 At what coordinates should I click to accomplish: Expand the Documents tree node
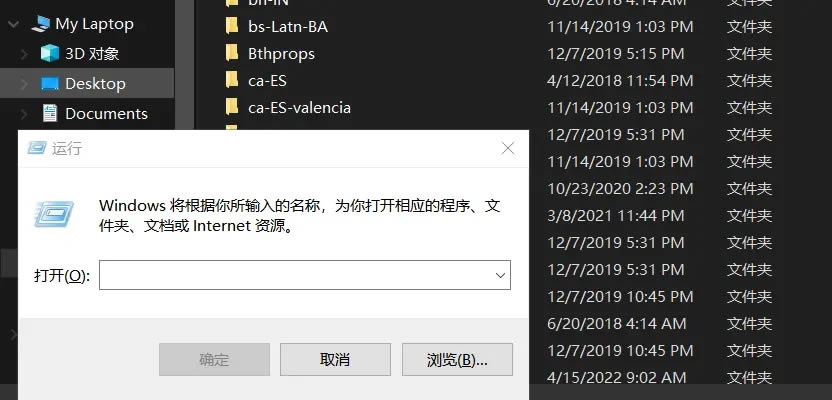(x=24, y=114)
